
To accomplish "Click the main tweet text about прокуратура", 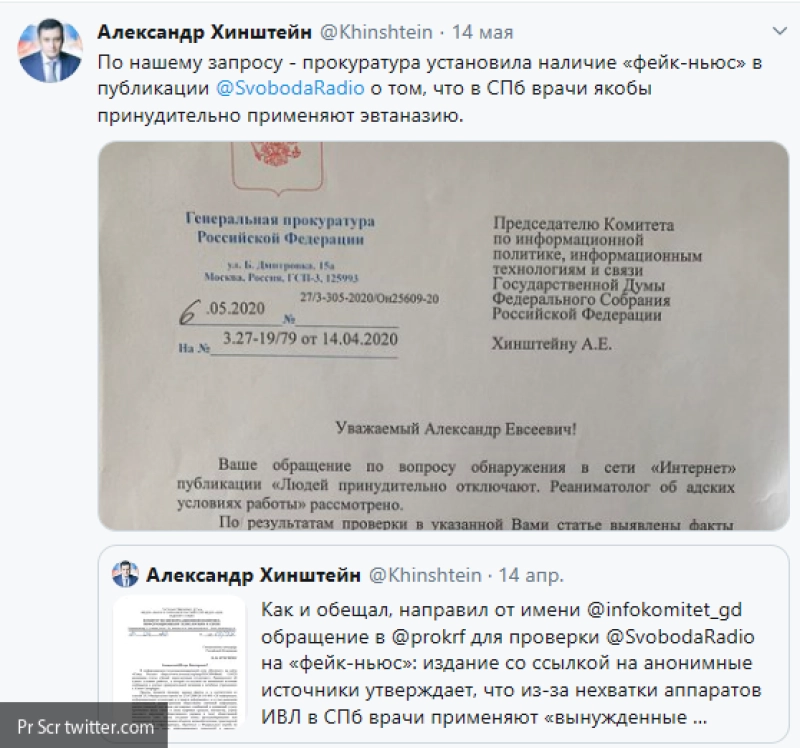I will tap(430, 89).
